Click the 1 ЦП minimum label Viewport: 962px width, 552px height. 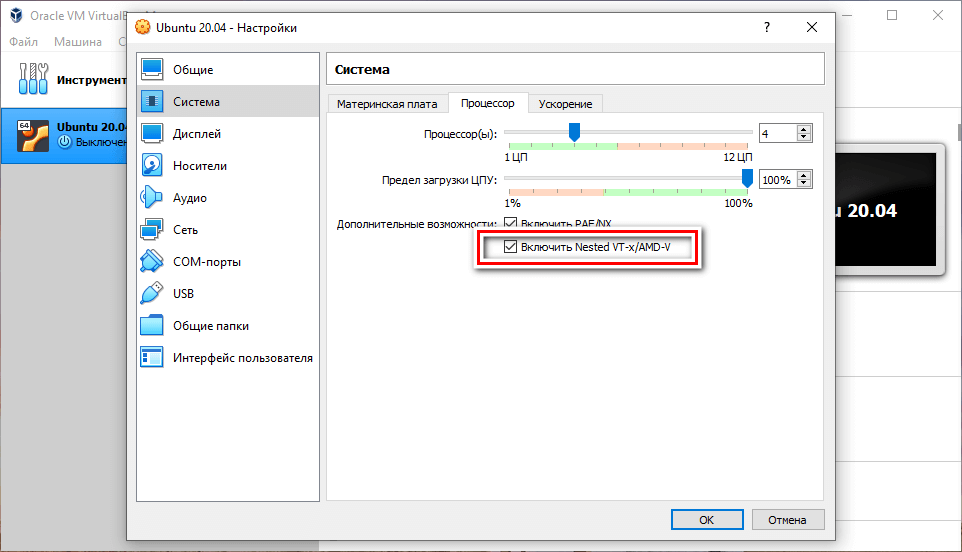click(x=516, y=157)
